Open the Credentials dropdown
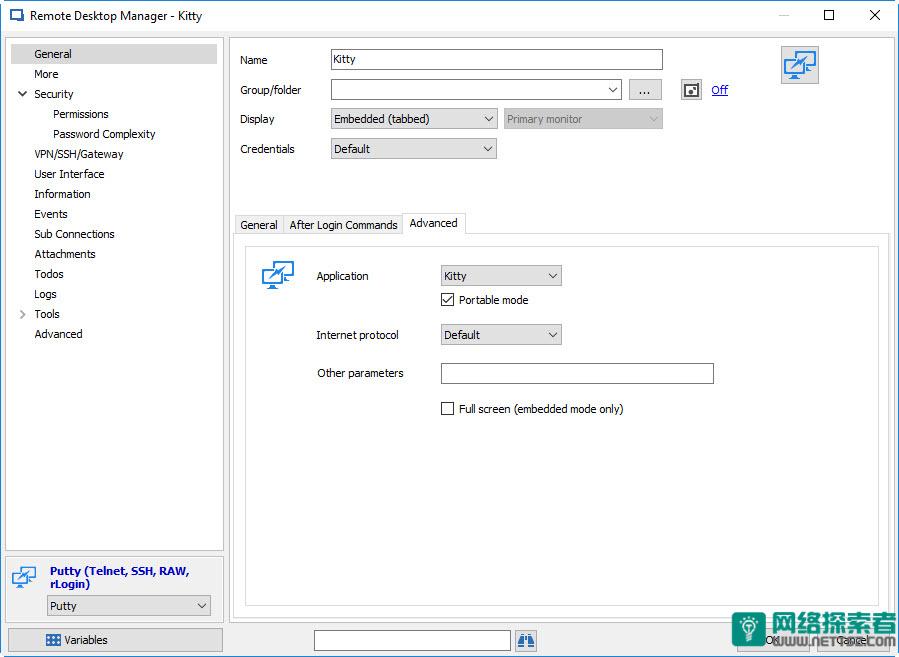The image size is (899, 657). tap(413, 148)
